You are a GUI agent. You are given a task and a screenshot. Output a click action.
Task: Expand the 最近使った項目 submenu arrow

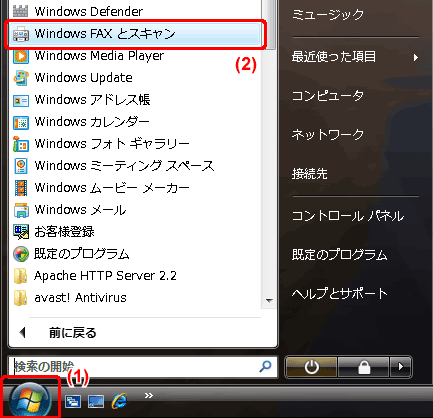[x=415, y=58]
